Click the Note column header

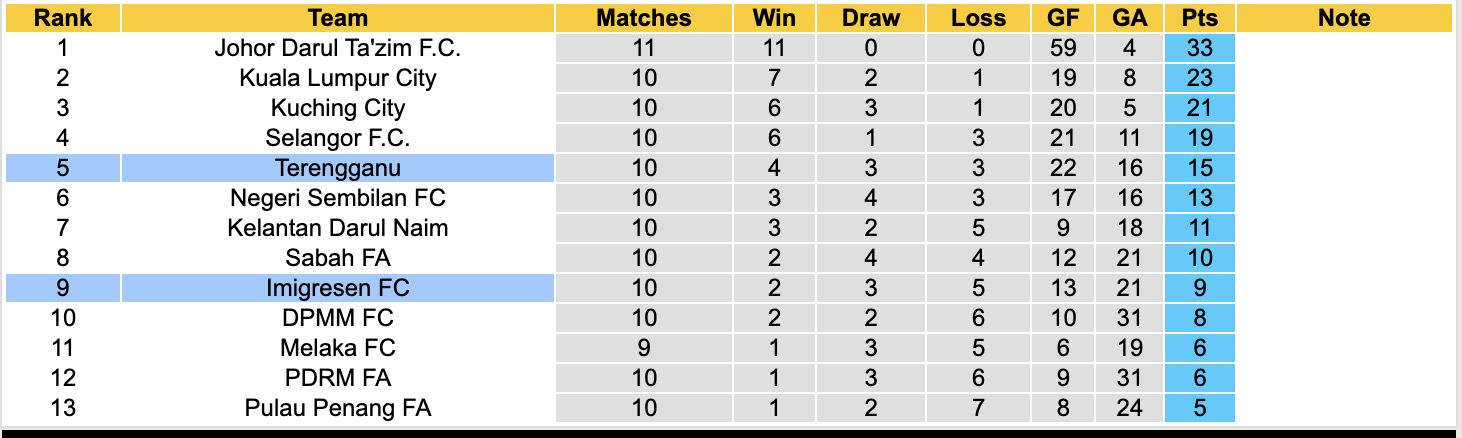[x=1343, y=18]
